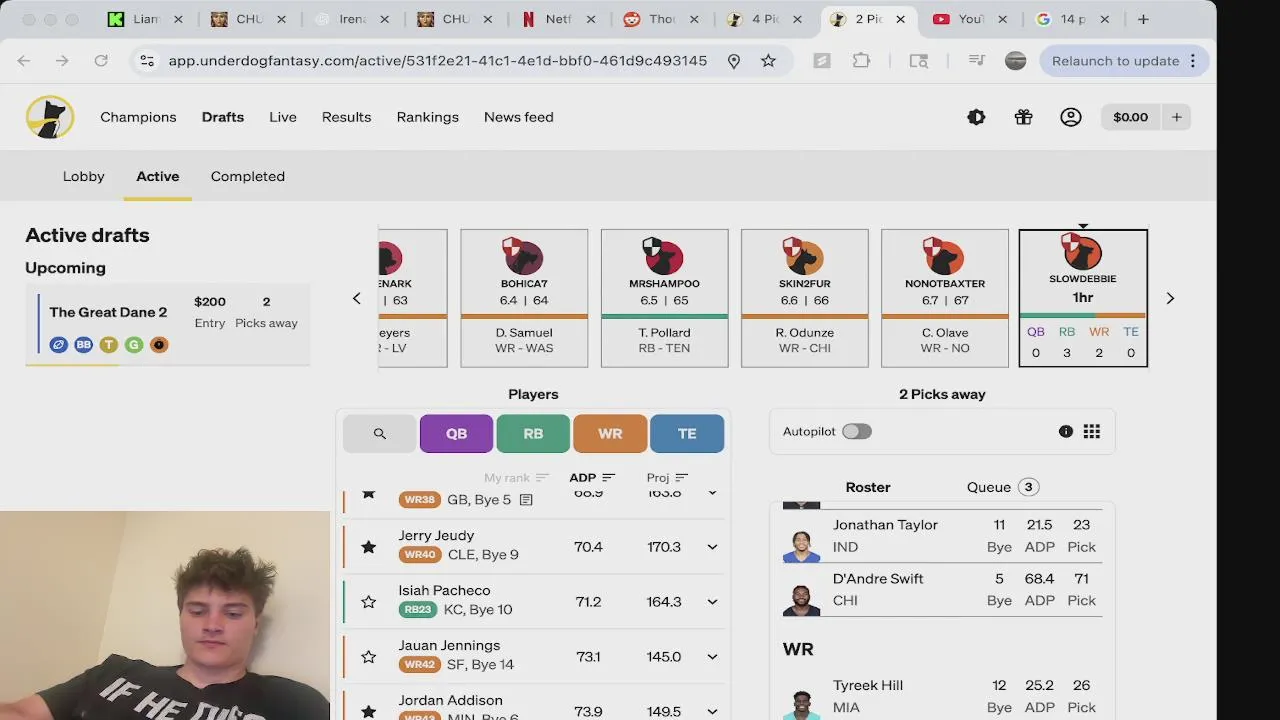Click the Underdog Fantasy logo
The width and height of the screenshot is (1280, 720).
pos(50,117)
